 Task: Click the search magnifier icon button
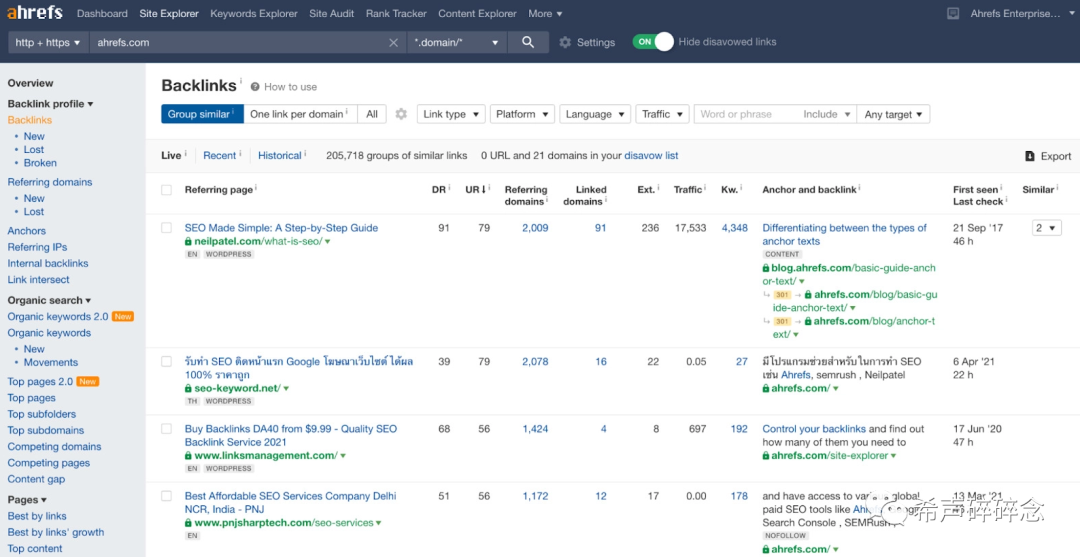click(527, 42)
